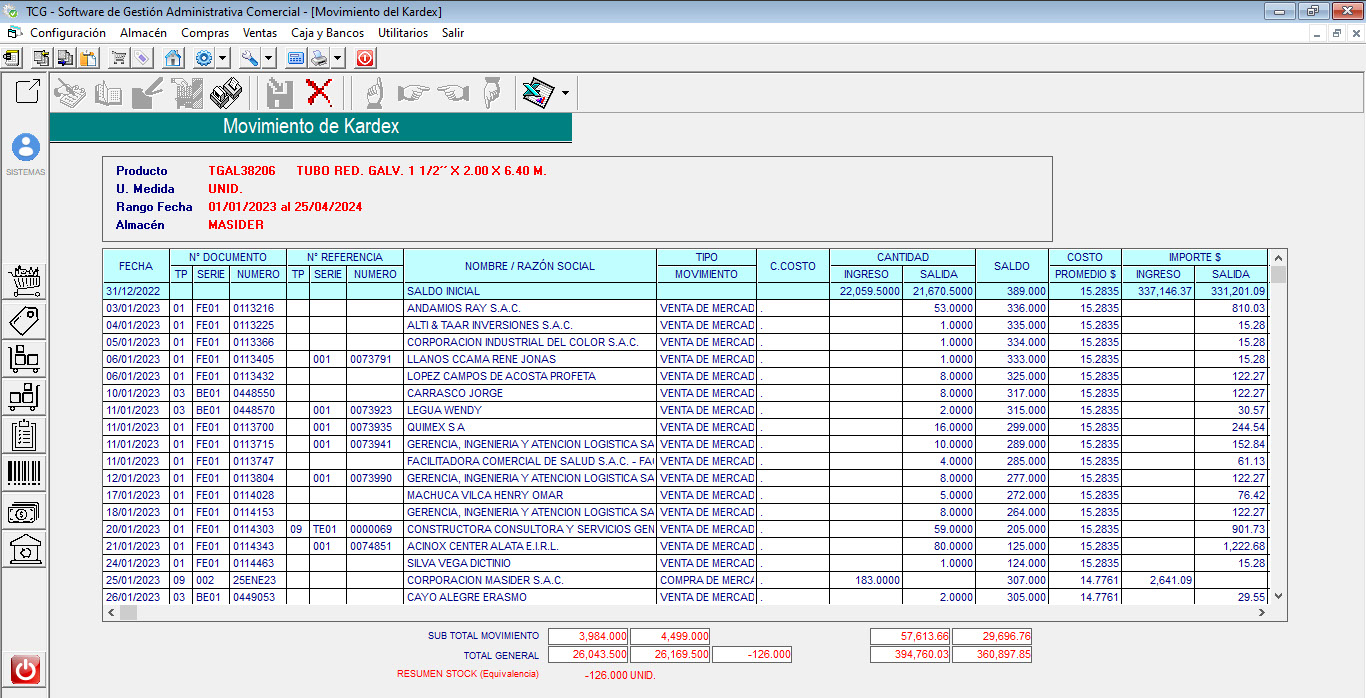The height and width of the screenshot is (698, 1366).
Task: Click the print icon in the Kardex toolbar
Action: click(x=226, y=93)
